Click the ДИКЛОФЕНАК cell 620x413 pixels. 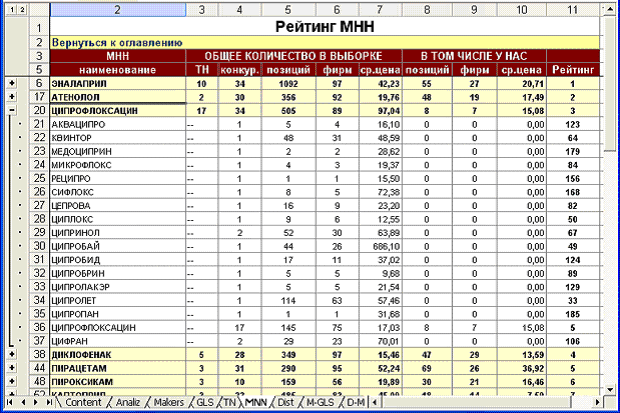tap(118, 354)
